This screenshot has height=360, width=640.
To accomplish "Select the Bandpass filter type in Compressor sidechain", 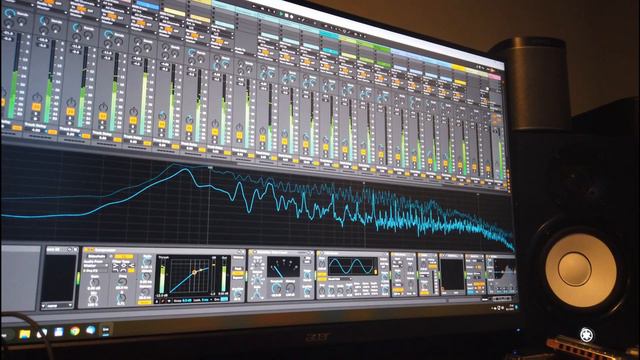I will (x=124, y=270).
